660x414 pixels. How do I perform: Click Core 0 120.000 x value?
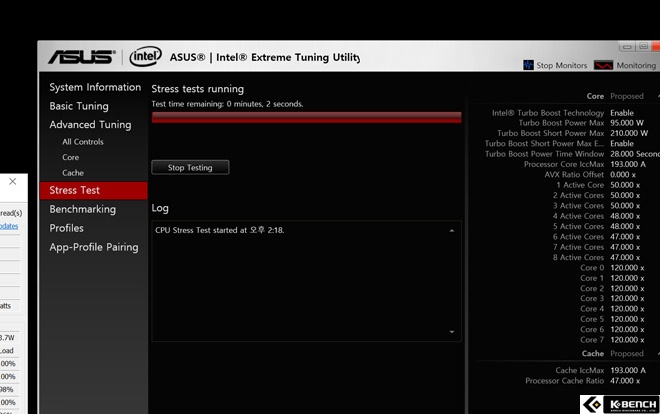click(x=627, y=268)
